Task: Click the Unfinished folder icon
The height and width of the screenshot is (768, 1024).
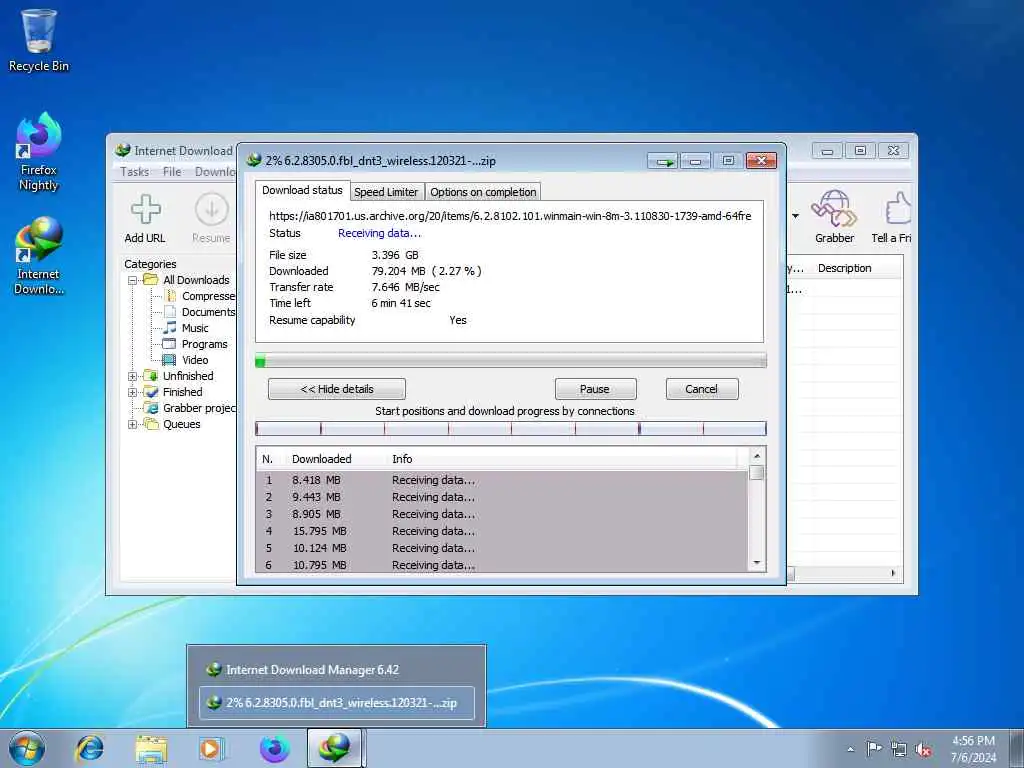Action: (151, 376)
